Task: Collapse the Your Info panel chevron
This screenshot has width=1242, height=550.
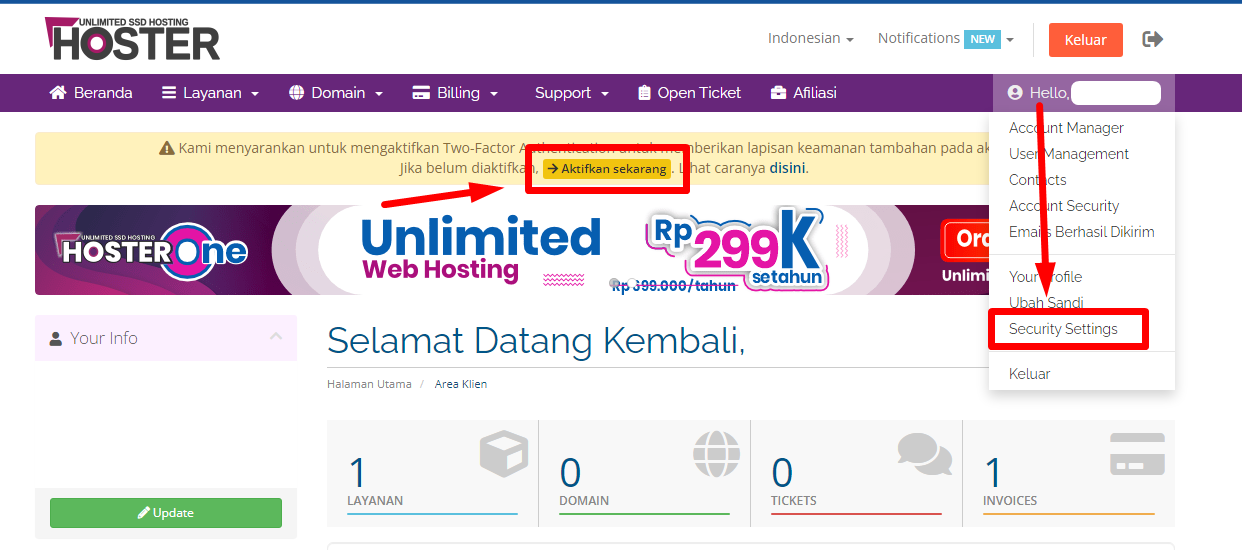Action: click(x=276, y=337)
